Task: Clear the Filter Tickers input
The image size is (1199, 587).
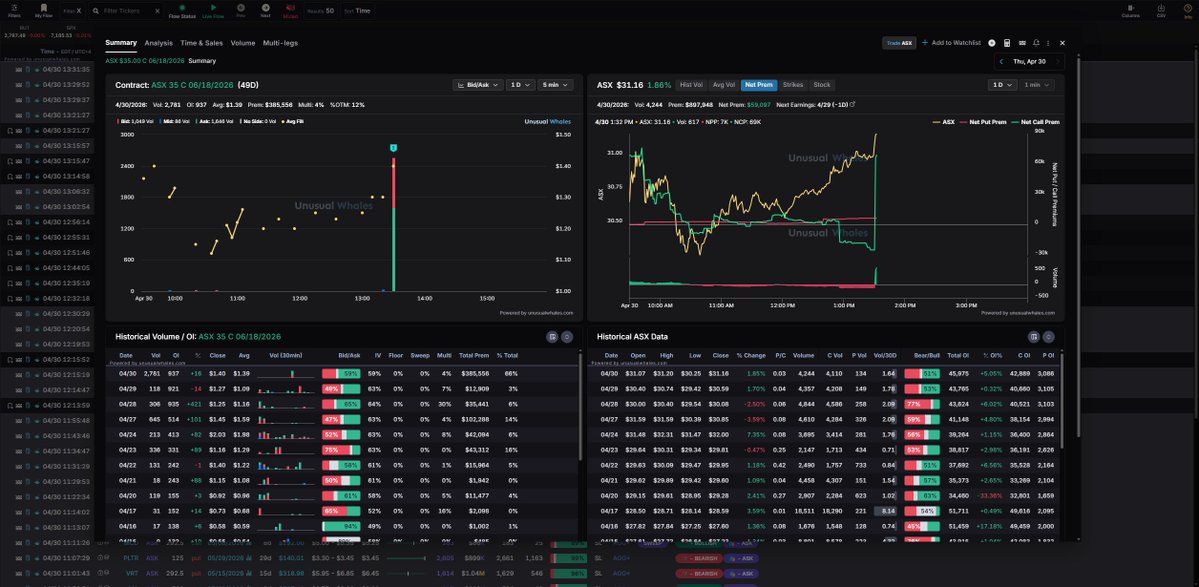Action: [x=157, y=11]
